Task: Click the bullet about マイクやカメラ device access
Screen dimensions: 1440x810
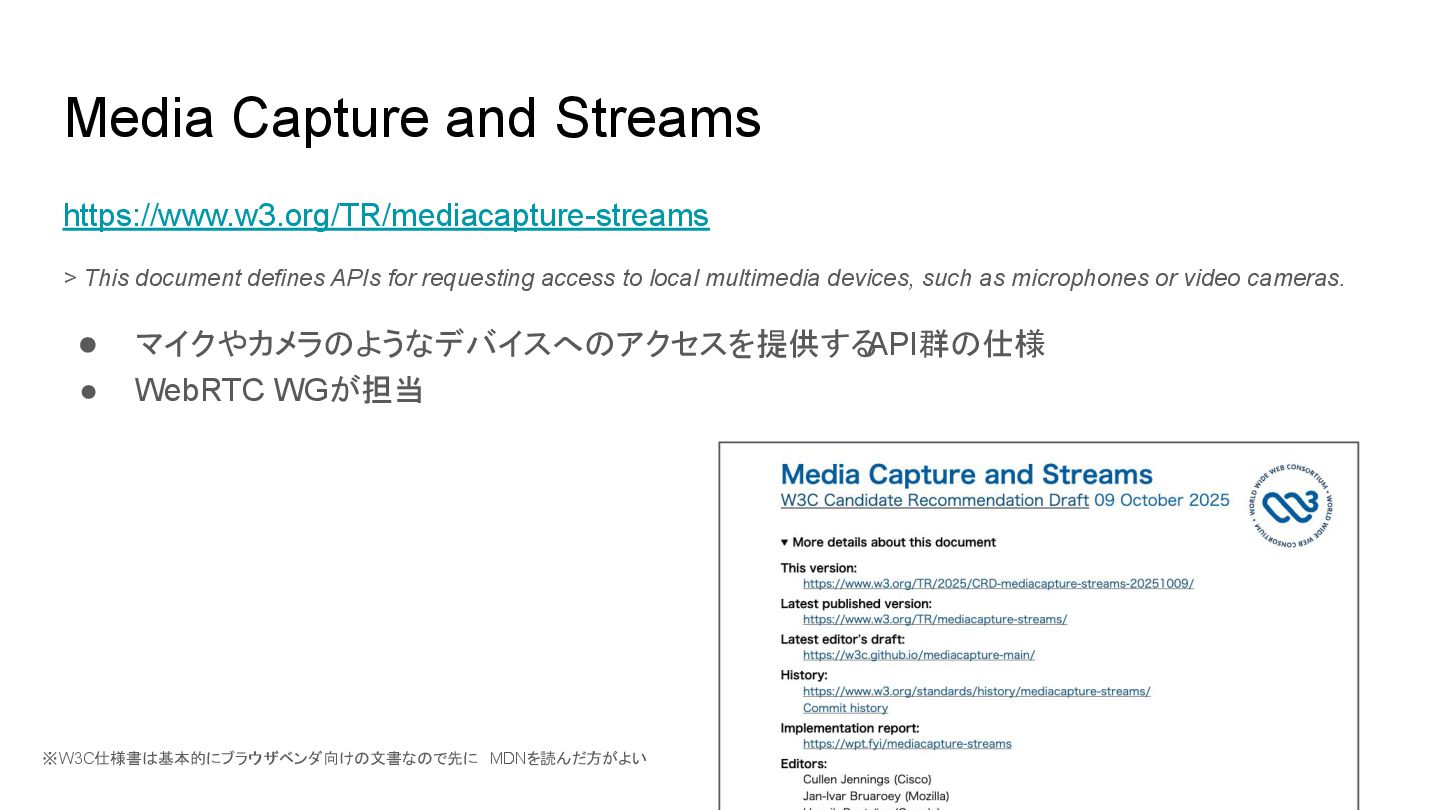Action: [x=590, y=344]
